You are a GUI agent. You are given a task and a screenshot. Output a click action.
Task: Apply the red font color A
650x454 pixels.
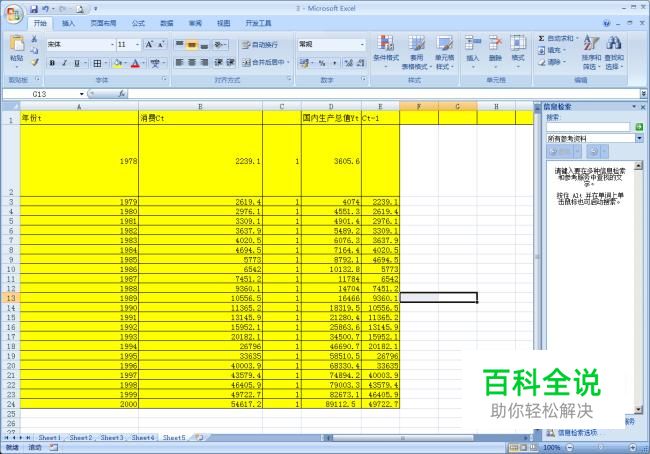pos(135,63)
